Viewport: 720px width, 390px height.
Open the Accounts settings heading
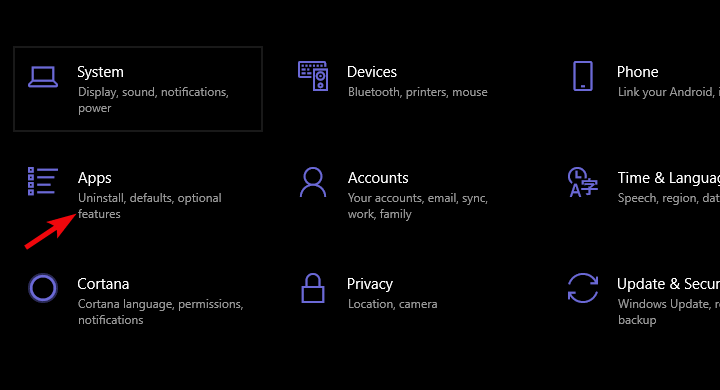pyautogui.click(x=378, y=178)
